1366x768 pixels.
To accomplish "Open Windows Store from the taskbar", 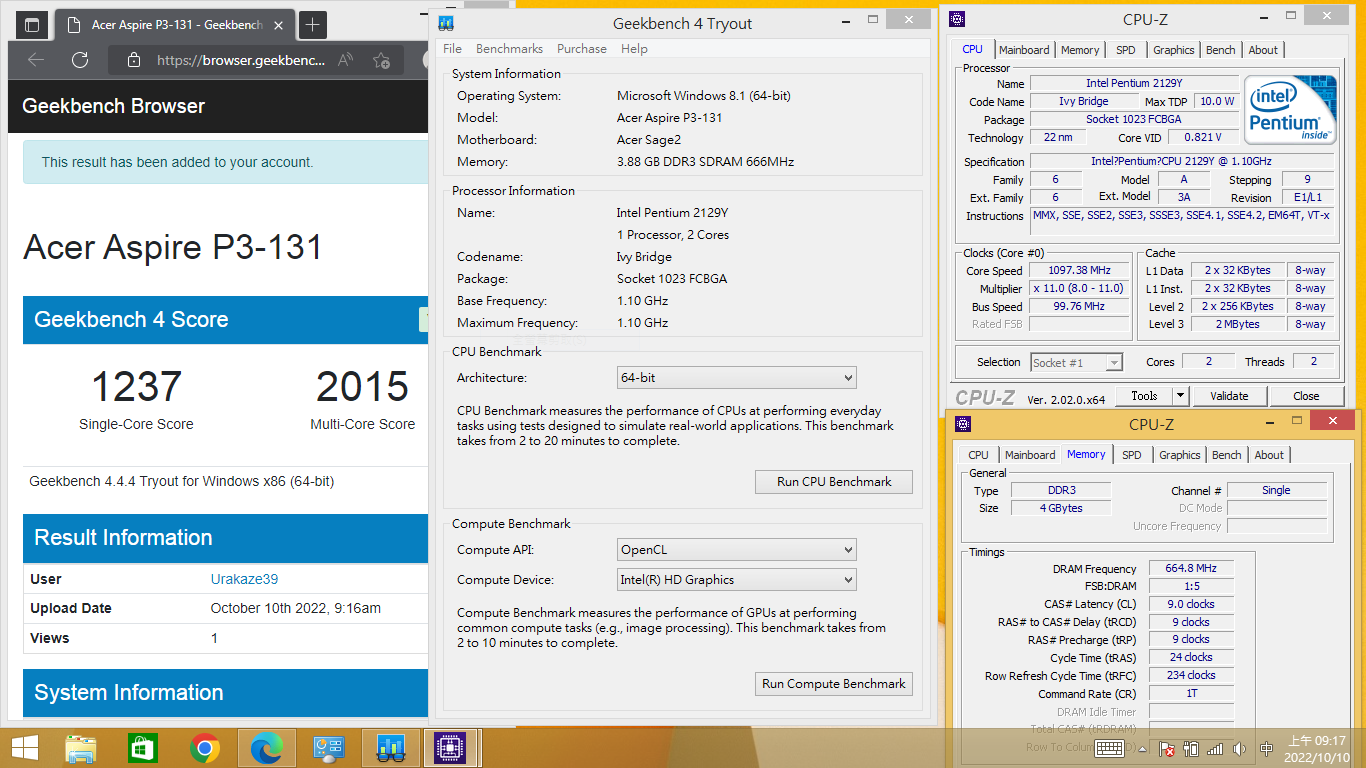I will coord(143,748).
